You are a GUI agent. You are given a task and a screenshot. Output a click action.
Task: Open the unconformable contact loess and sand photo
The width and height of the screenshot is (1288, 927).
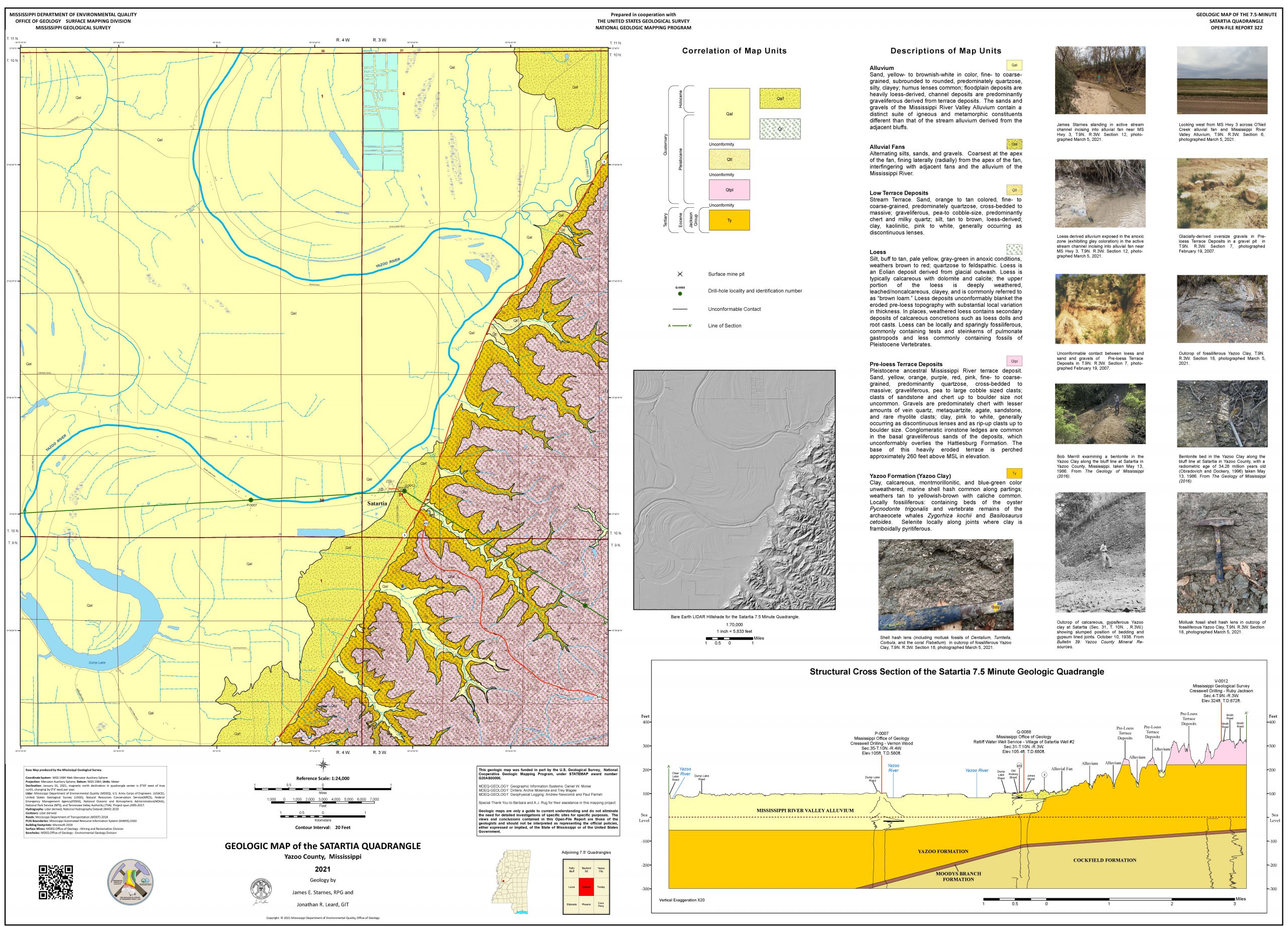point(1100,309)
